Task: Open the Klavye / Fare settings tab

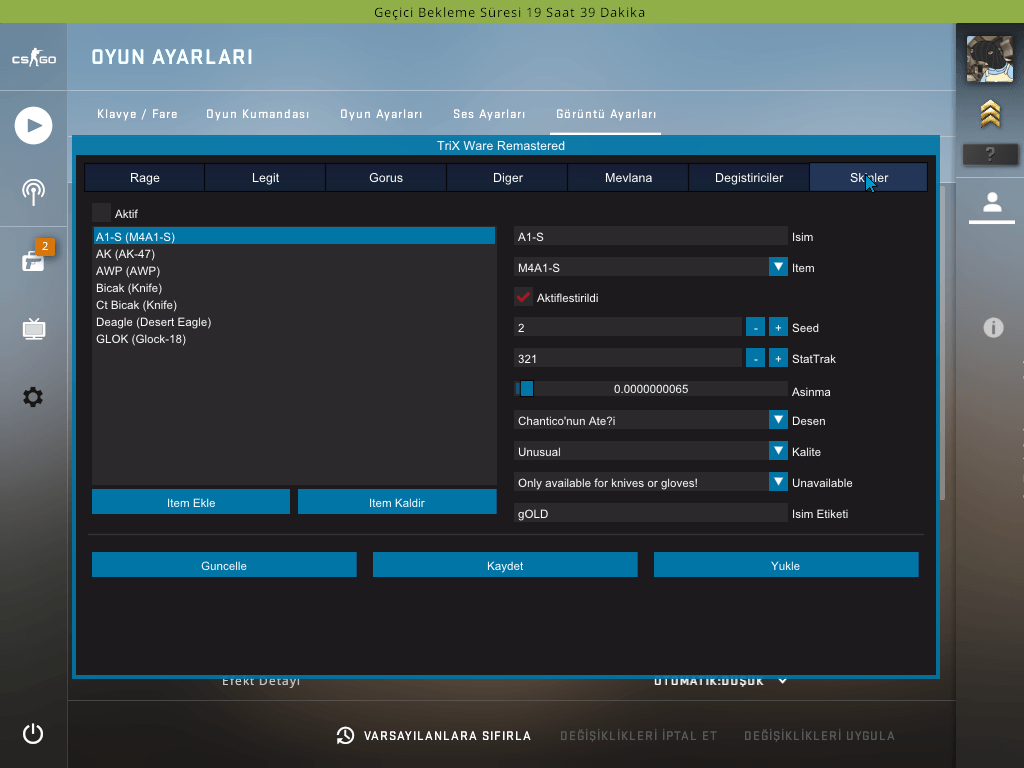Action: 137,114
